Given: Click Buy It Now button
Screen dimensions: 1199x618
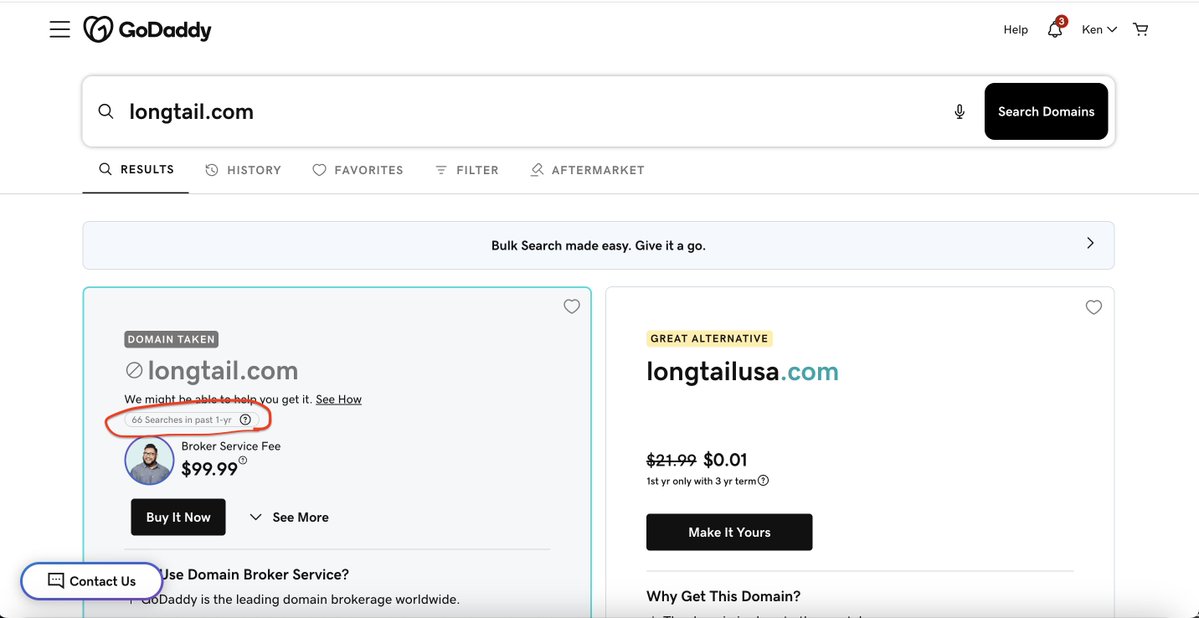Looking at the screenshot, I should pos(178,517).
